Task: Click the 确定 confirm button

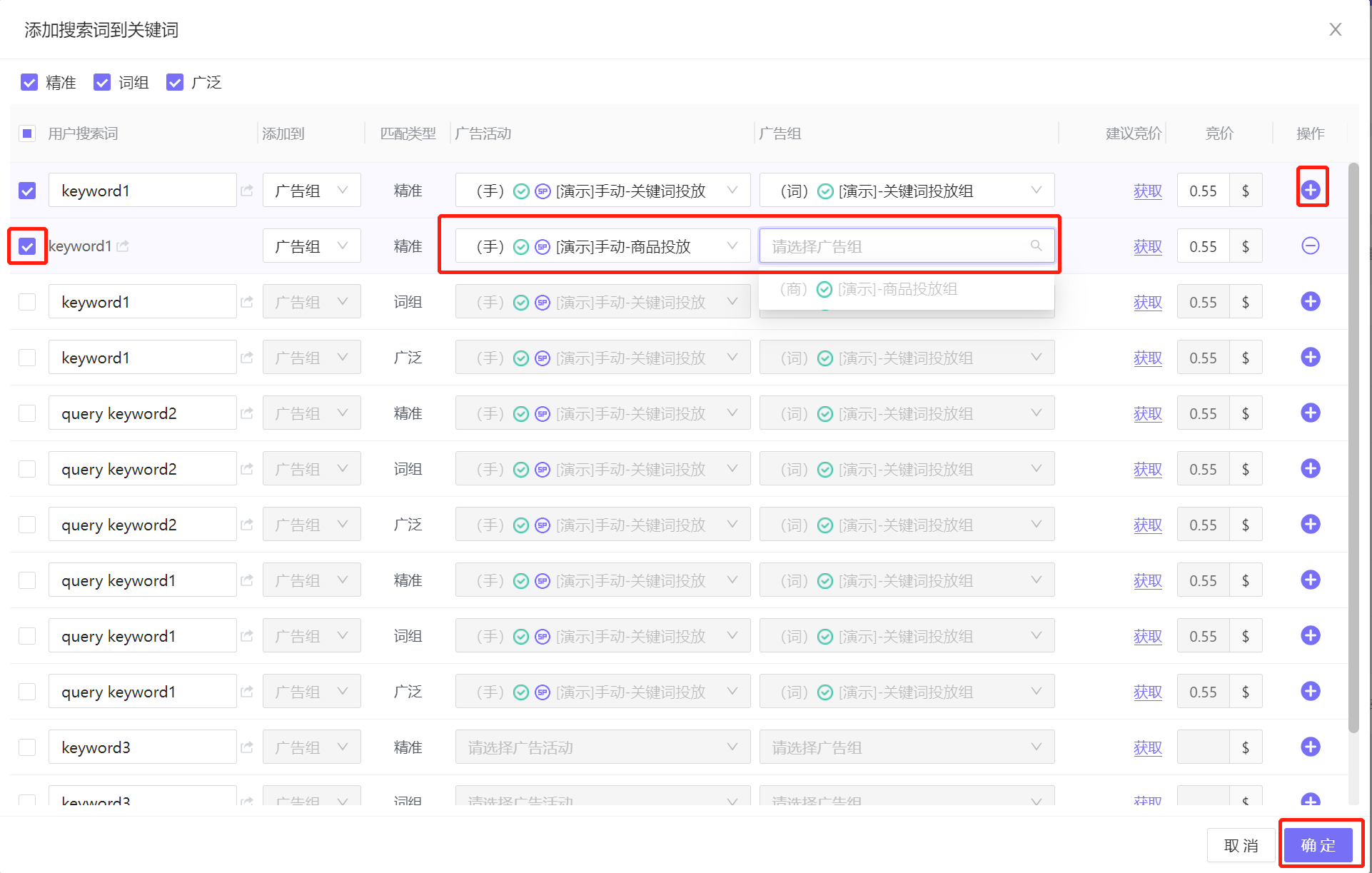Action: (1318, 845)
